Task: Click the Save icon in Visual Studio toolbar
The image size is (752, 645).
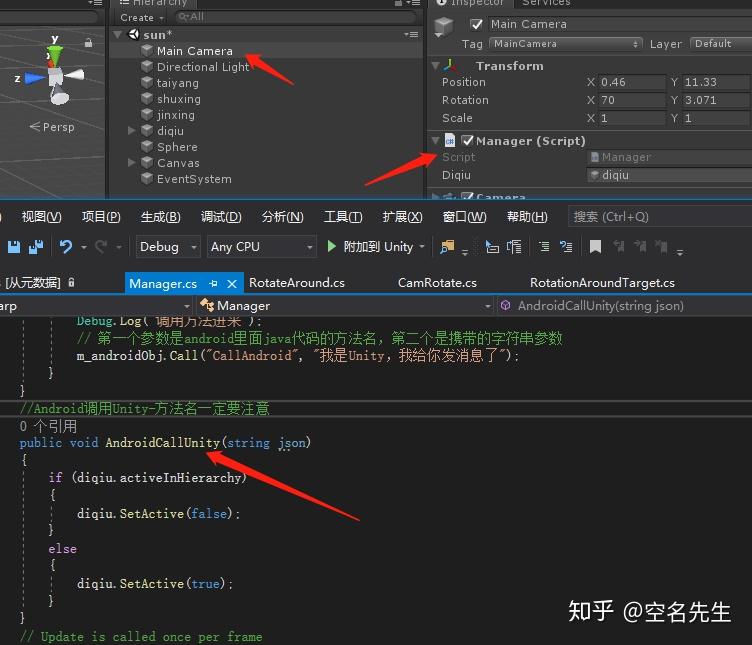Action: click(x=14, y=247)
